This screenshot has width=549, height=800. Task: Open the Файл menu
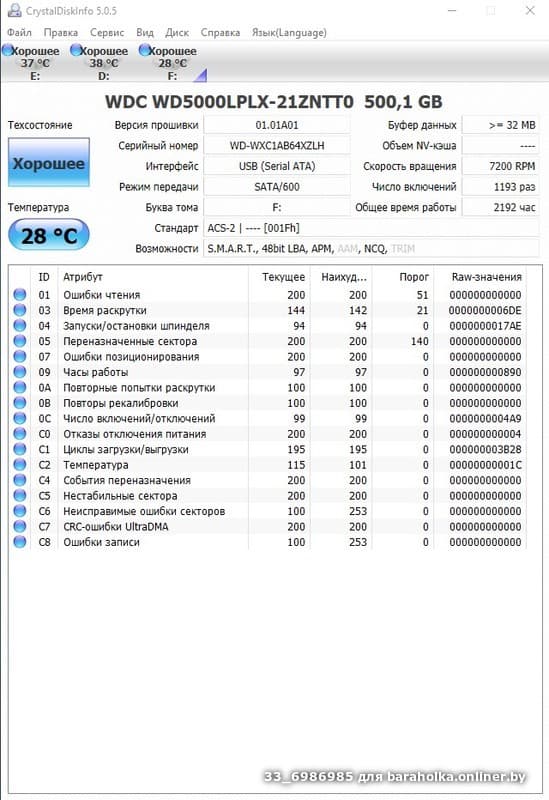click(x=19, y=33)
